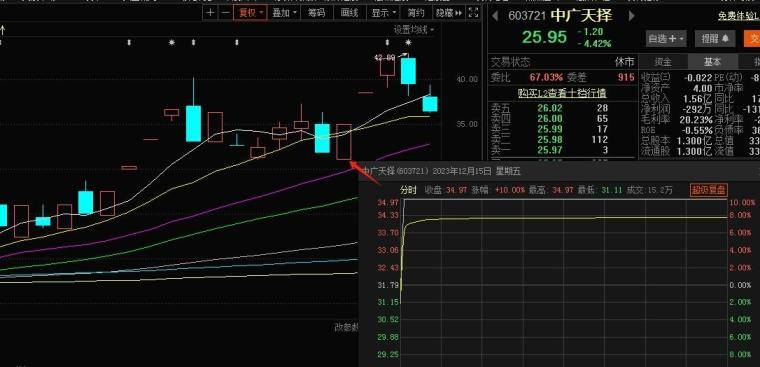The width and height of the screenshot is (760, 367).
Task: Click the 卖四 price 26.00
Action: pos(550,119)
